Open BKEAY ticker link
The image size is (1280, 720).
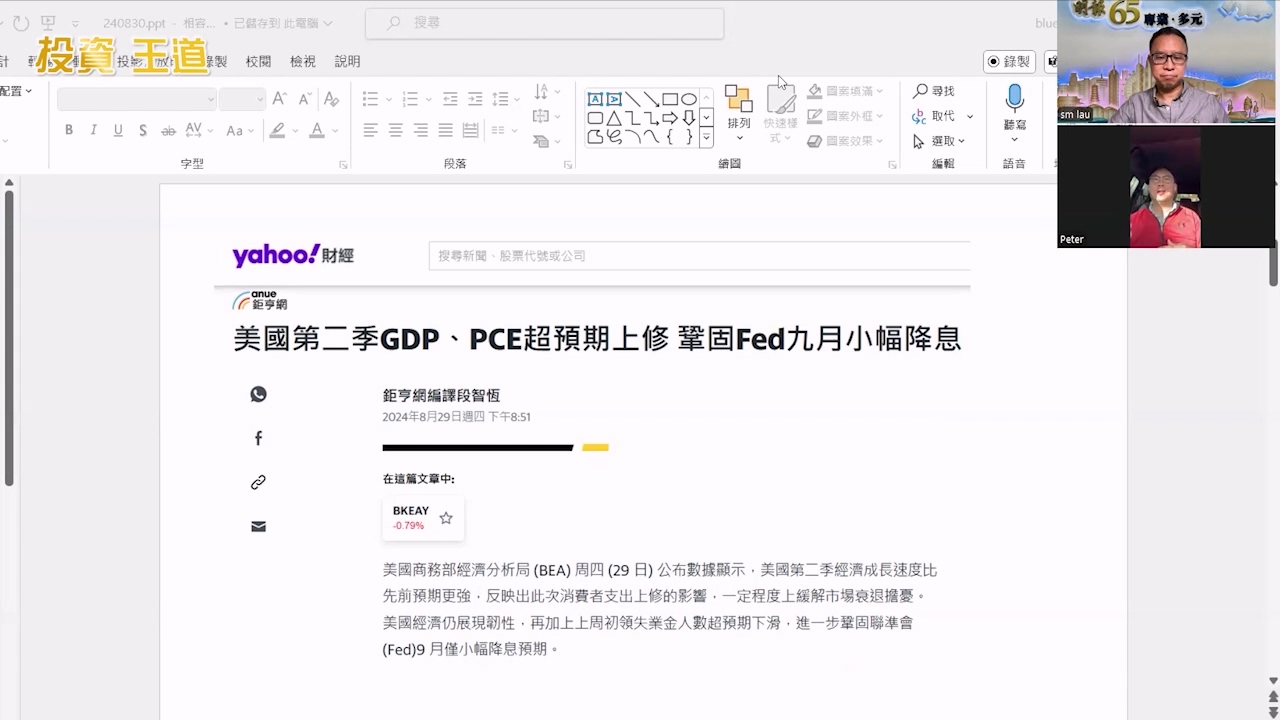[410, 510]
